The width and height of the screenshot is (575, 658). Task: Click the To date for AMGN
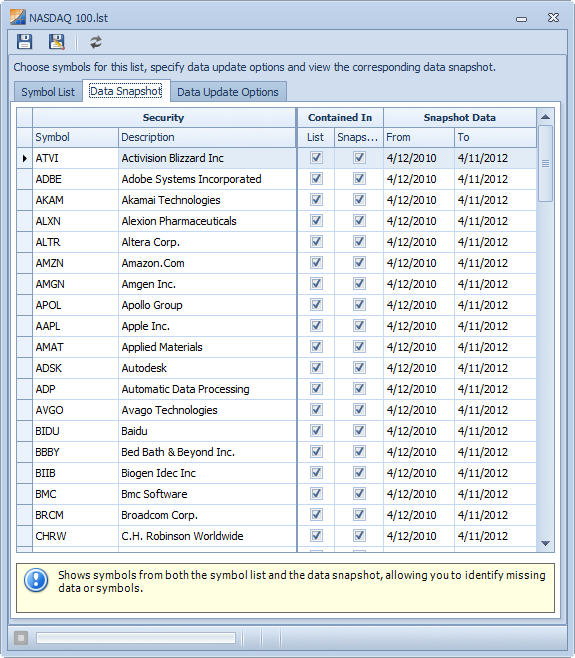pyautogui.click(x=495, y=284)
